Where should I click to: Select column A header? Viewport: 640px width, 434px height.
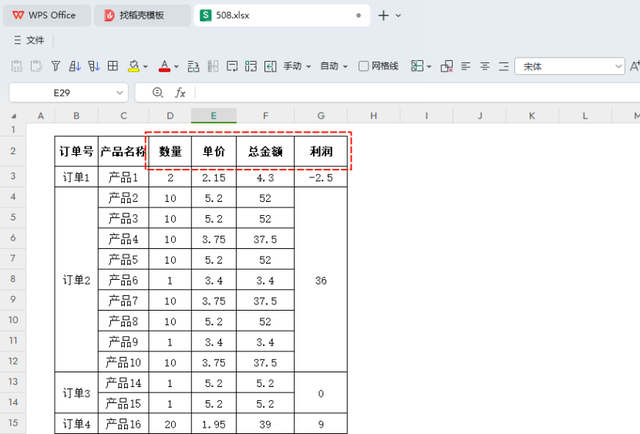(x=40, y=116)
